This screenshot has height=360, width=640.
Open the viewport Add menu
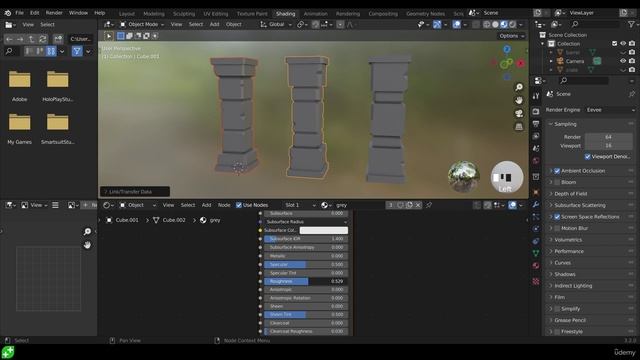click(214, 24)
